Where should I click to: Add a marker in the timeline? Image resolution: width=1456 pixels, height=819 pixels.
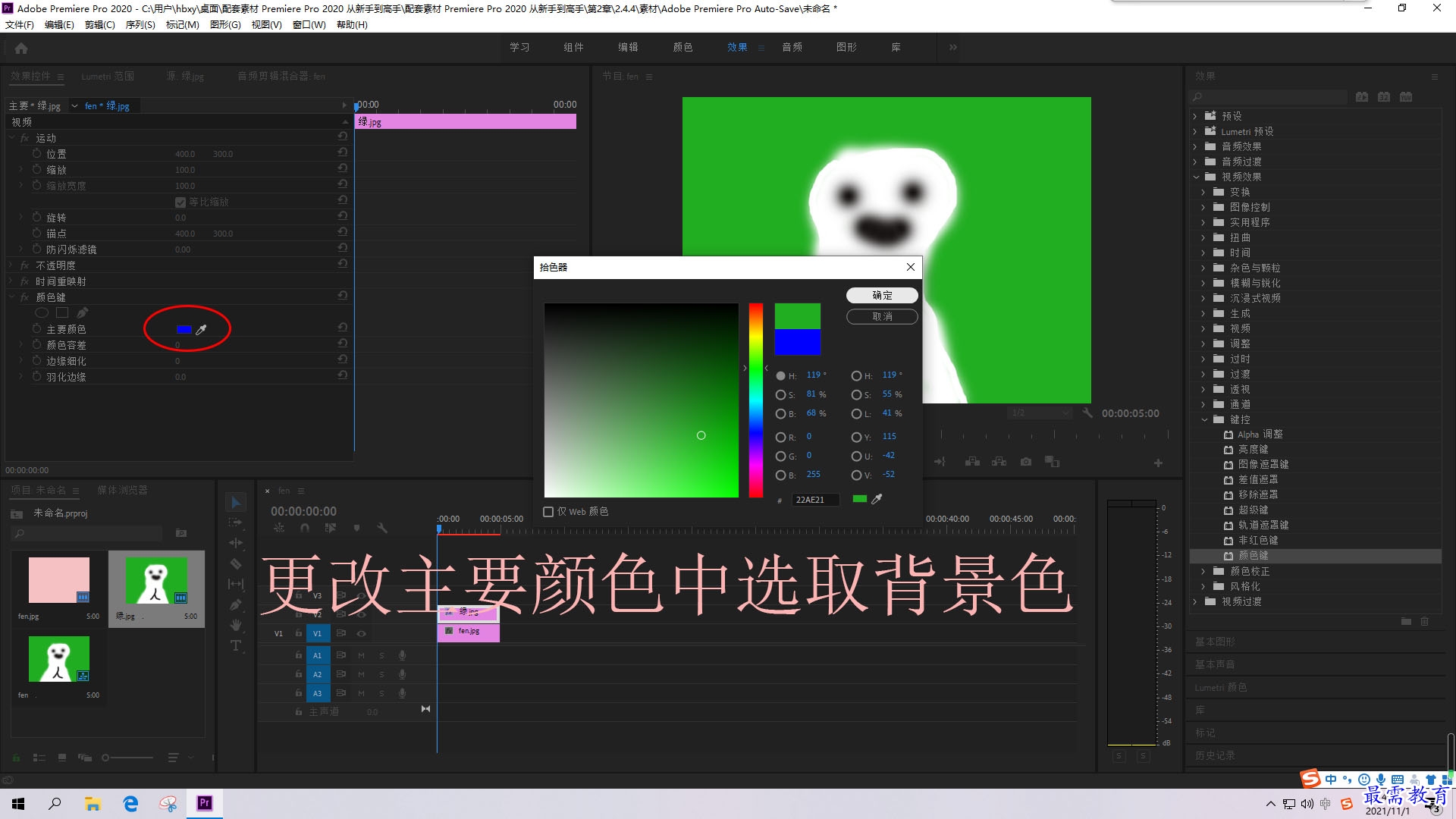point(356,528)
